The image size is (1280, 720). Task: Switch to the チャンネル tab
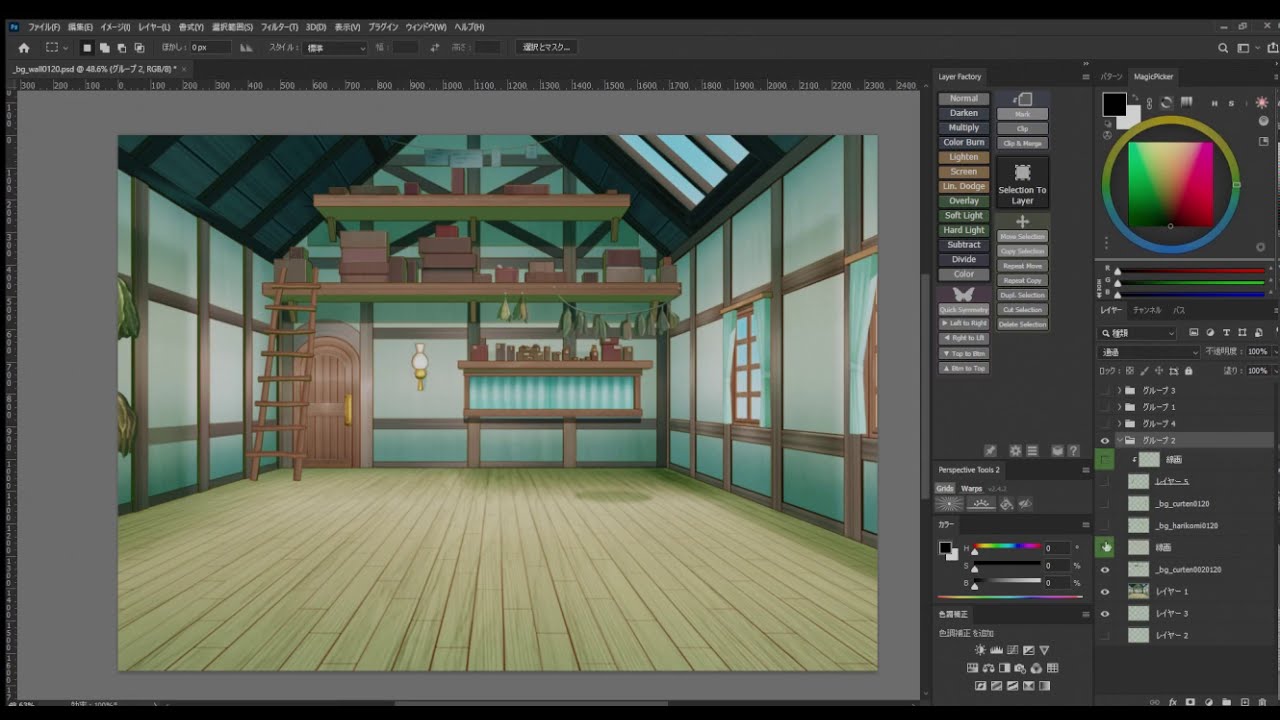(1147, 311)
